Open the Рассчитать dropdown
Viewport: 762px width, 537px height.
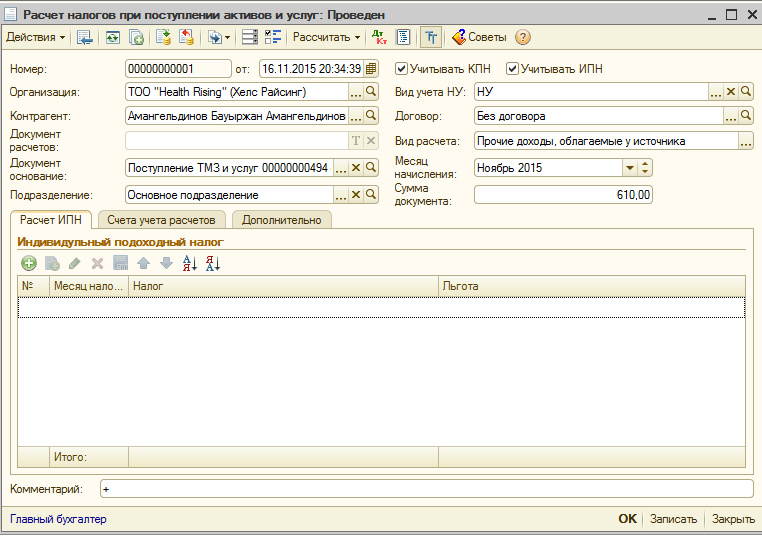pyautogui.click(x=326, y=37)
